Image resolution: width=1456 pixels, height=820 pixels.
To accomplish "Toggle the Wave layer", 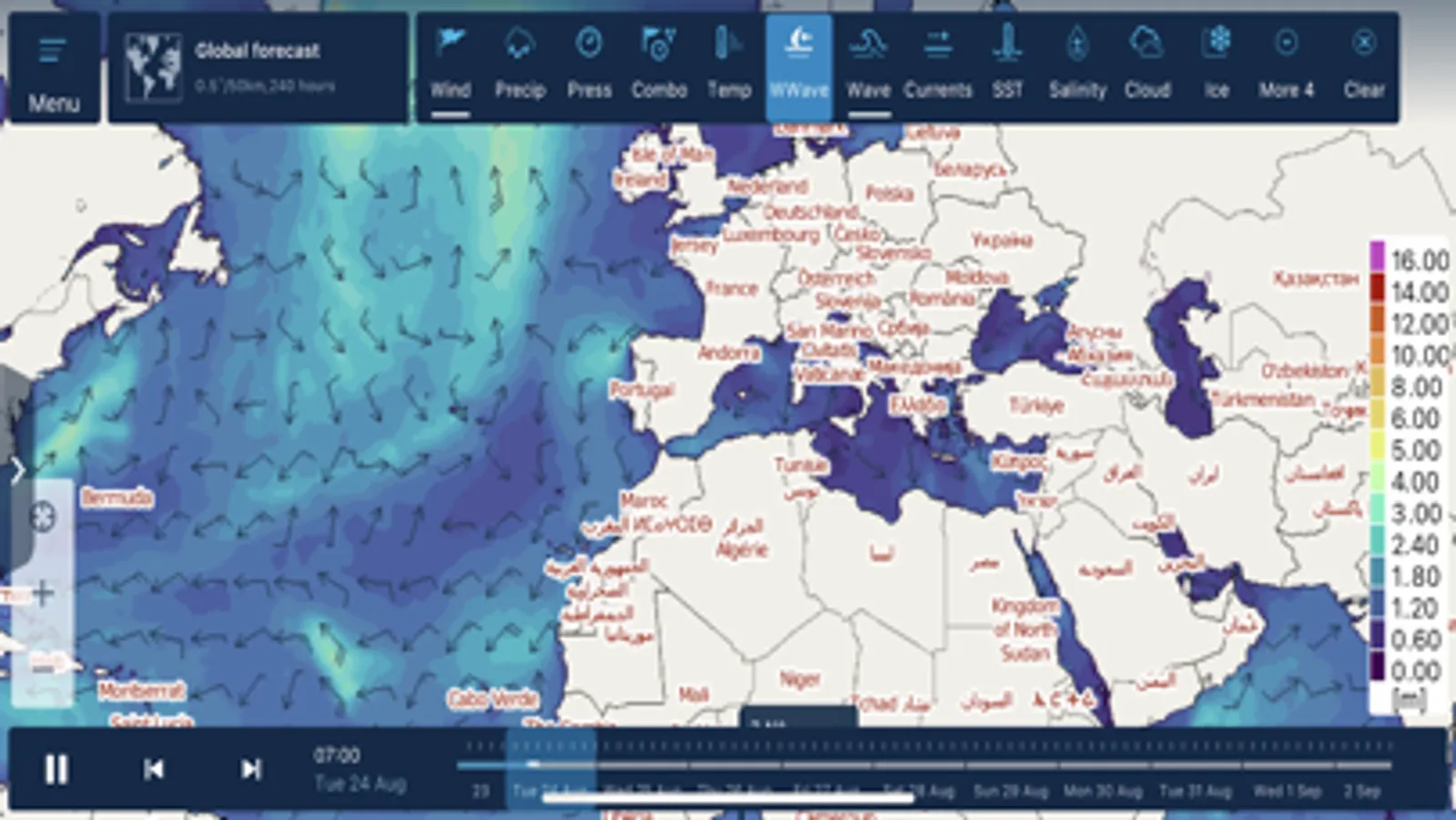I will coord(869,68).
